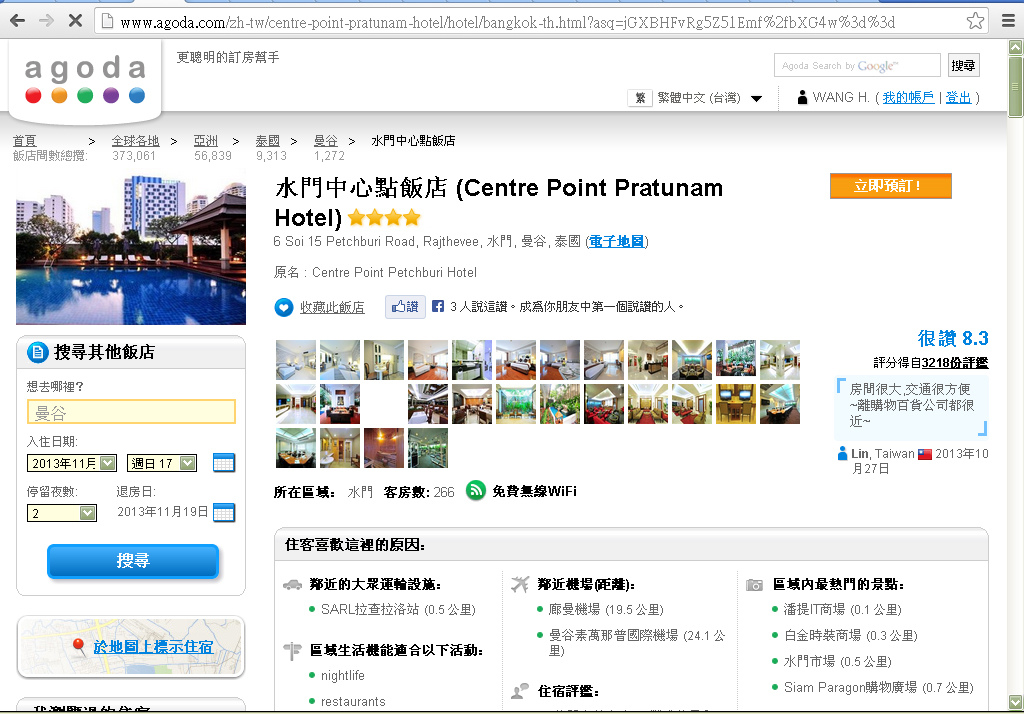Click the page vertical scrollbar thumb
The height and width of the screenshot is (714, 1024).
coord(1015,86)
